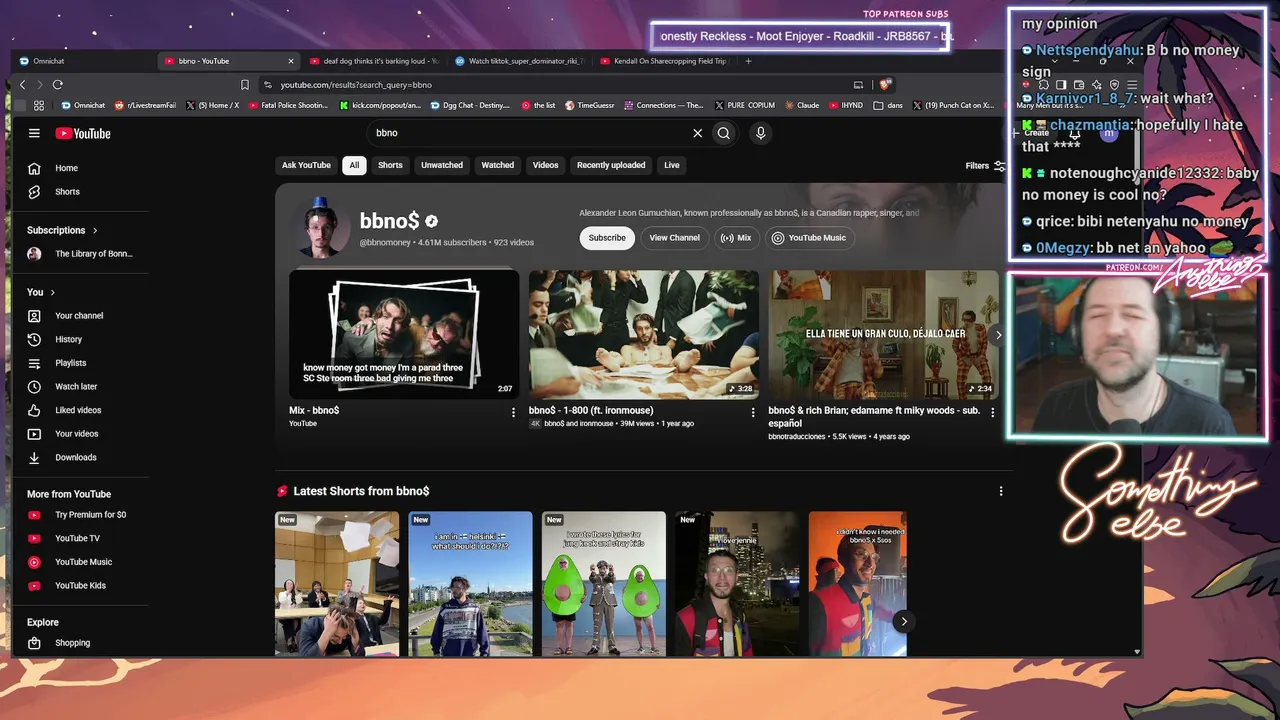Screen dimensions: 1280x720
Task: Subscribe to bbno$ channel
Action: (607, 238)
